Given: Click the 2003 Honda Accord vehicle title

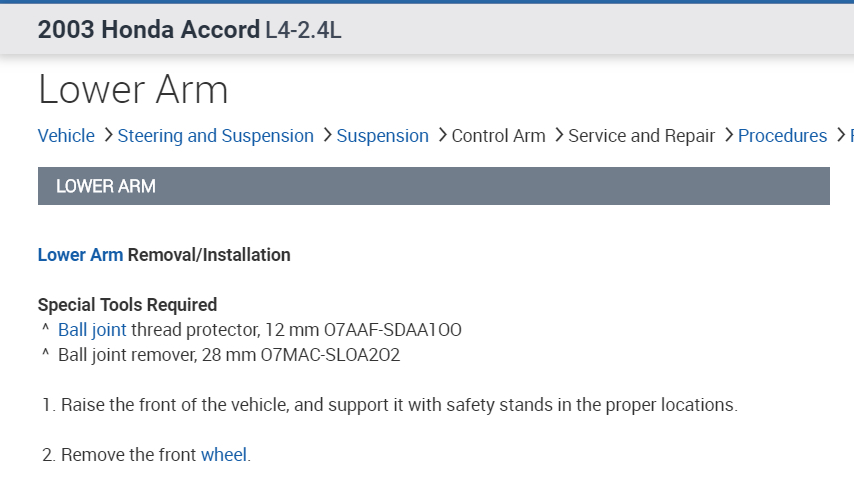Looking at the screenshot, I should pos(148,30).
